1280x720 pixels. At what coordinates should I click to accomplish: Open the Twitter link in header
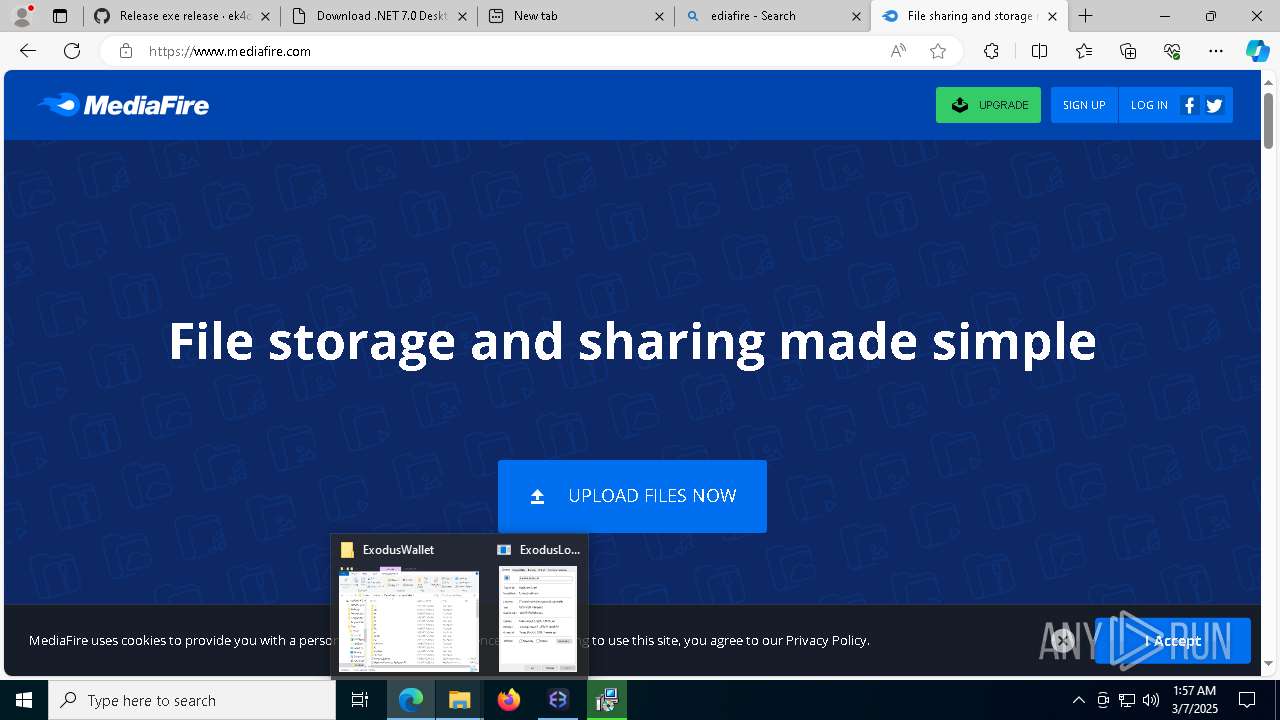click(x=1214, y=105)
